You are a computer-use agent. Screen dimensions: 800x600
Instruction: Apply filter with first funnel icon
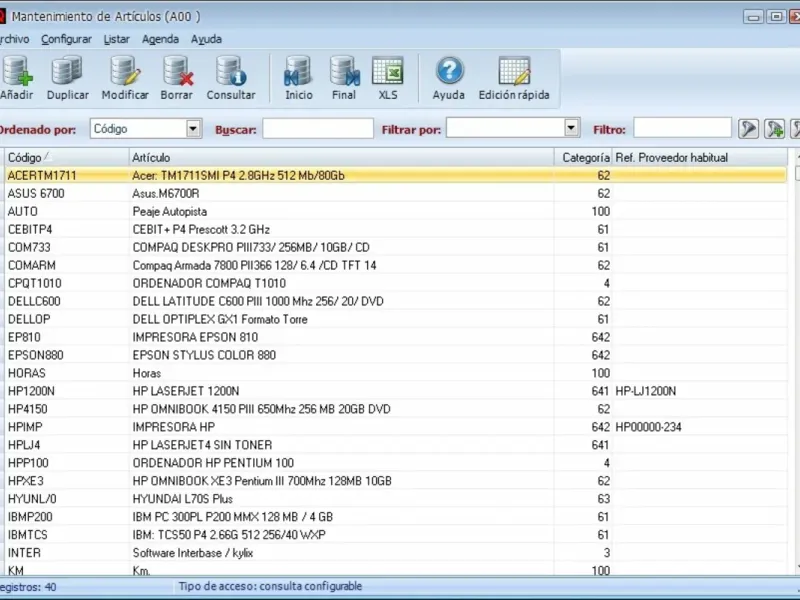coord(748,129)
